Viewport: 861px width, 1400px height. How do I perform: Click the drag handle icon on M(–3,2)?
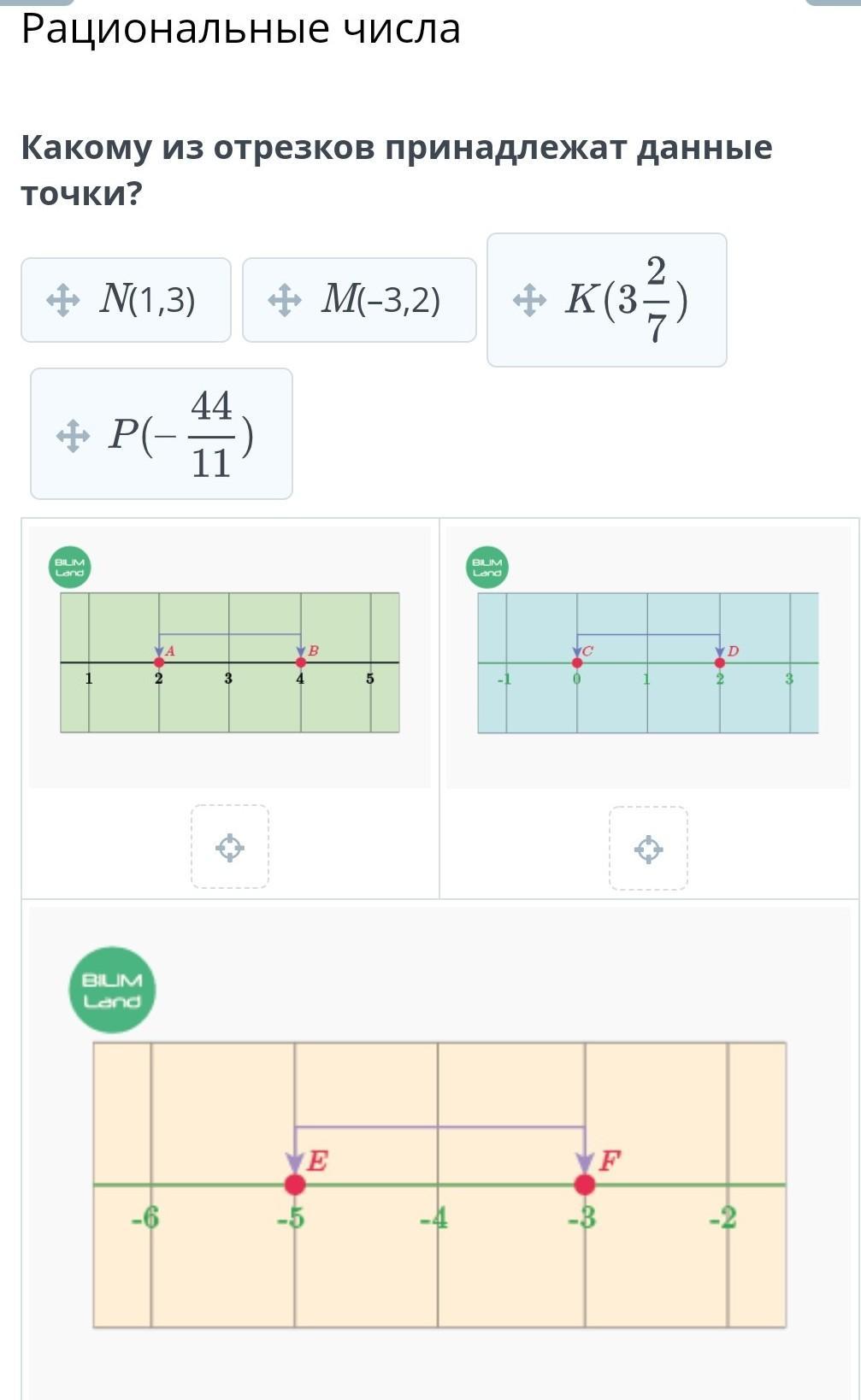coord(284,300)
